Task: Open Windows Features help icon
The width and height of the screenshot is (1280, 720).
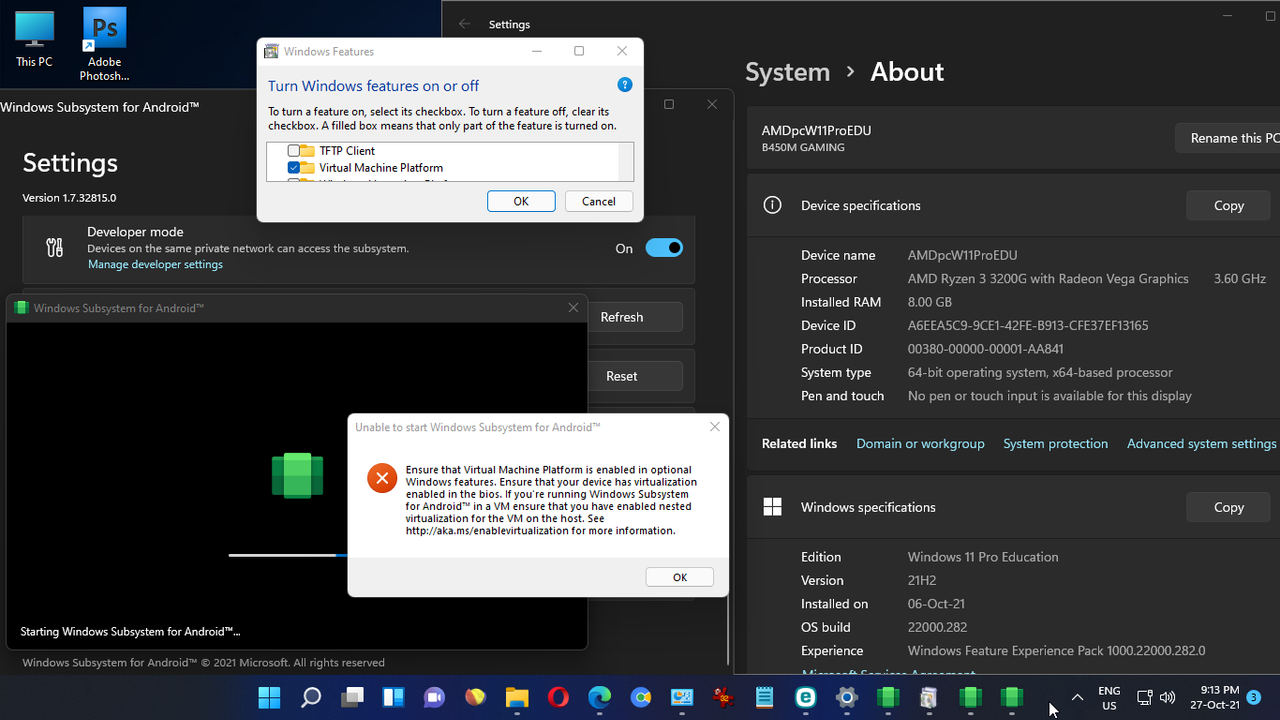Action: click(x=624, y=86)
